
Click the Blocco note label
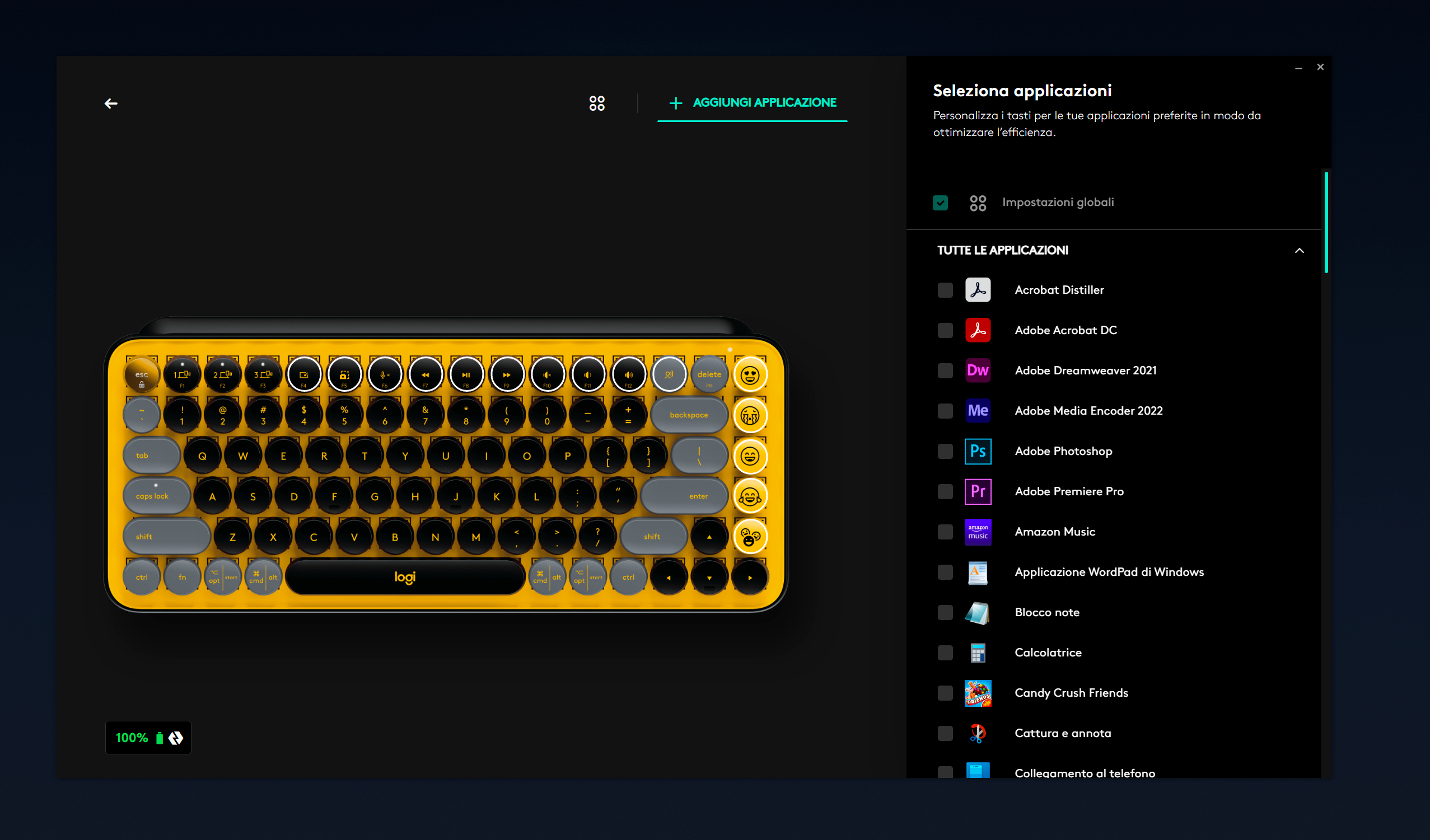click(1047, 612)
